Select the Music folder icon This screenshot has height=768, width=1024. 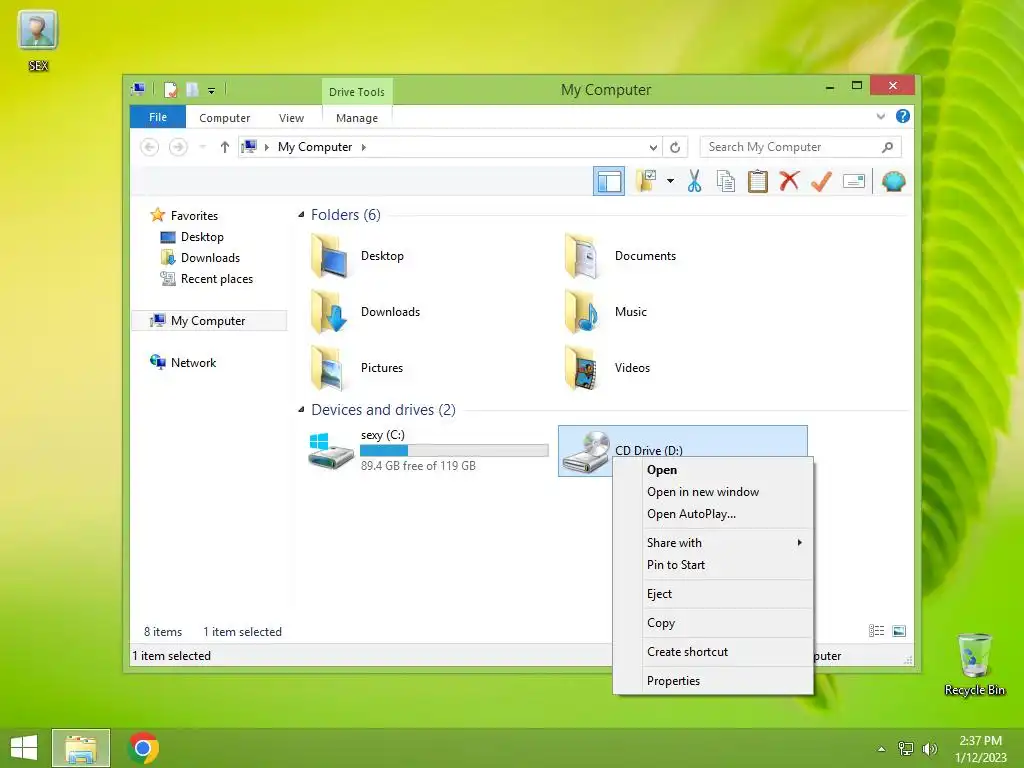pyautogui.click(x=582, y=312)
